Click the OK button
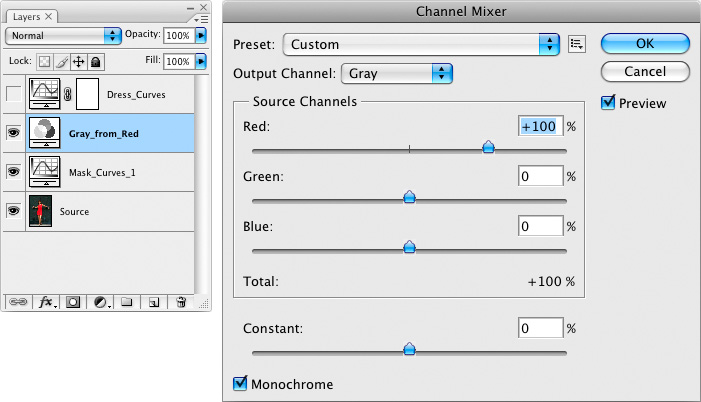This screenshot has width=701, height=402. [645, 44]
